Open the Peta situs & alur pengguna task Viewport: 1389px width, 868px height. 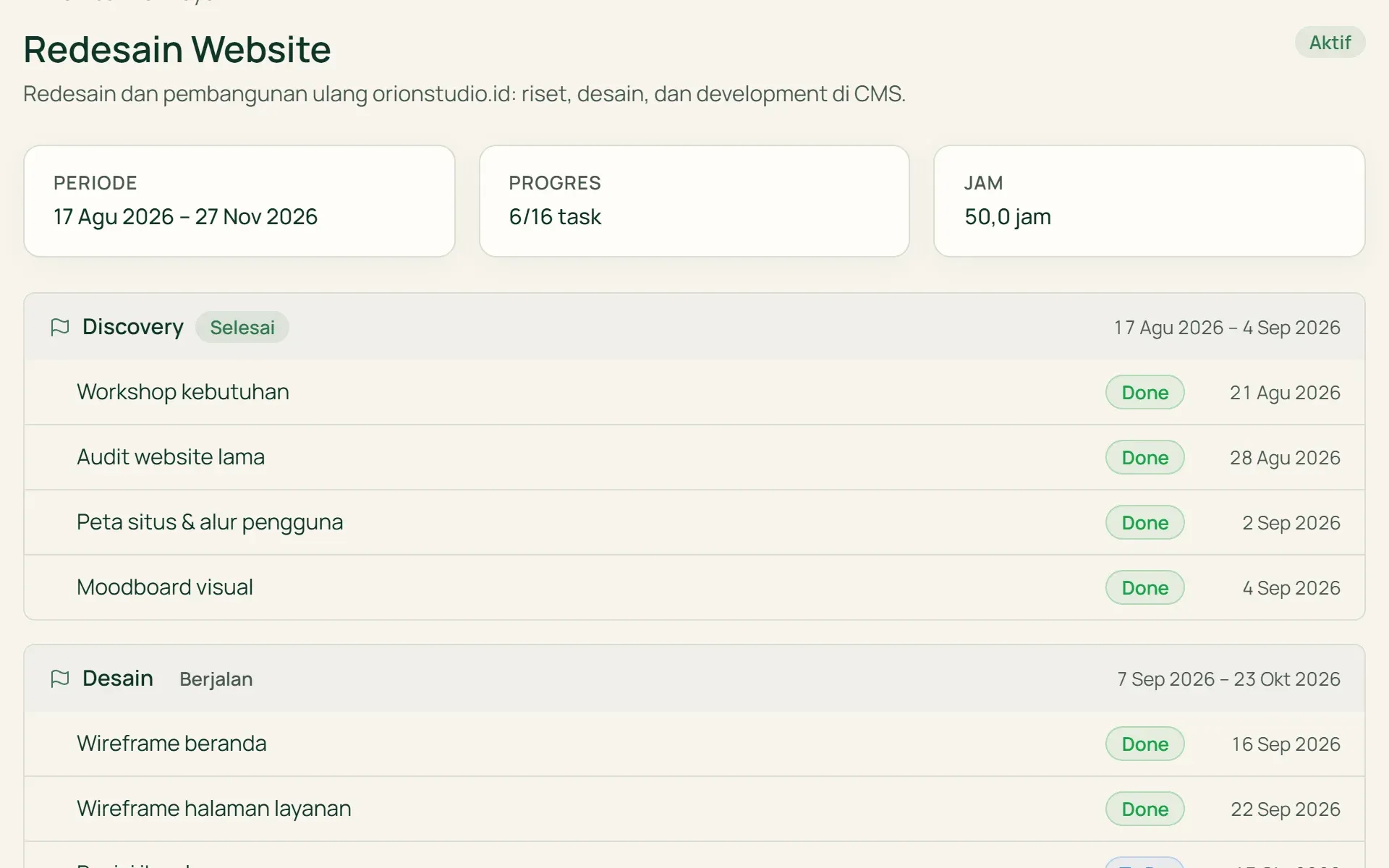click(694, 522)
